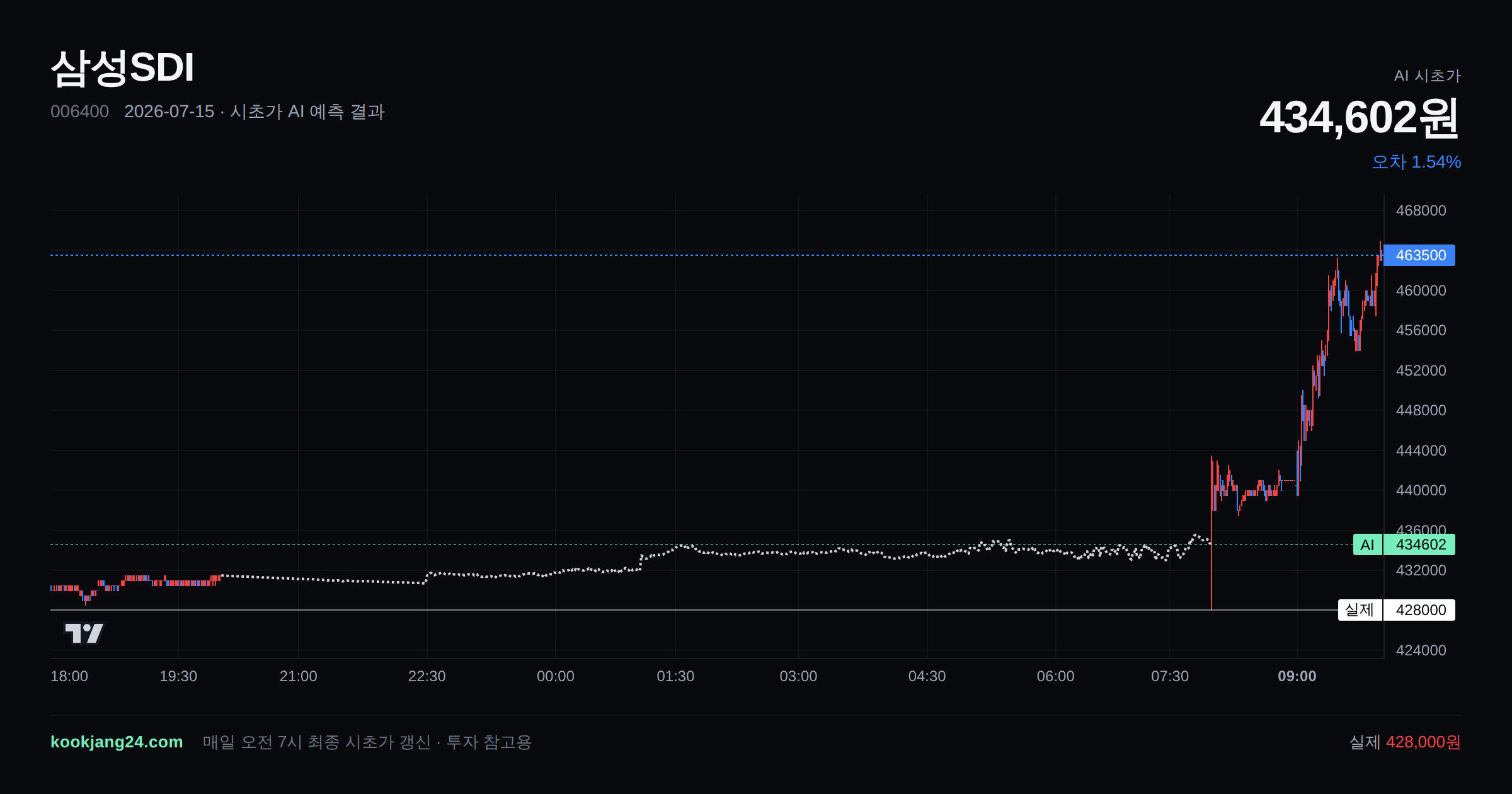Click the 07:30 time axis label

pos(1170,676)
